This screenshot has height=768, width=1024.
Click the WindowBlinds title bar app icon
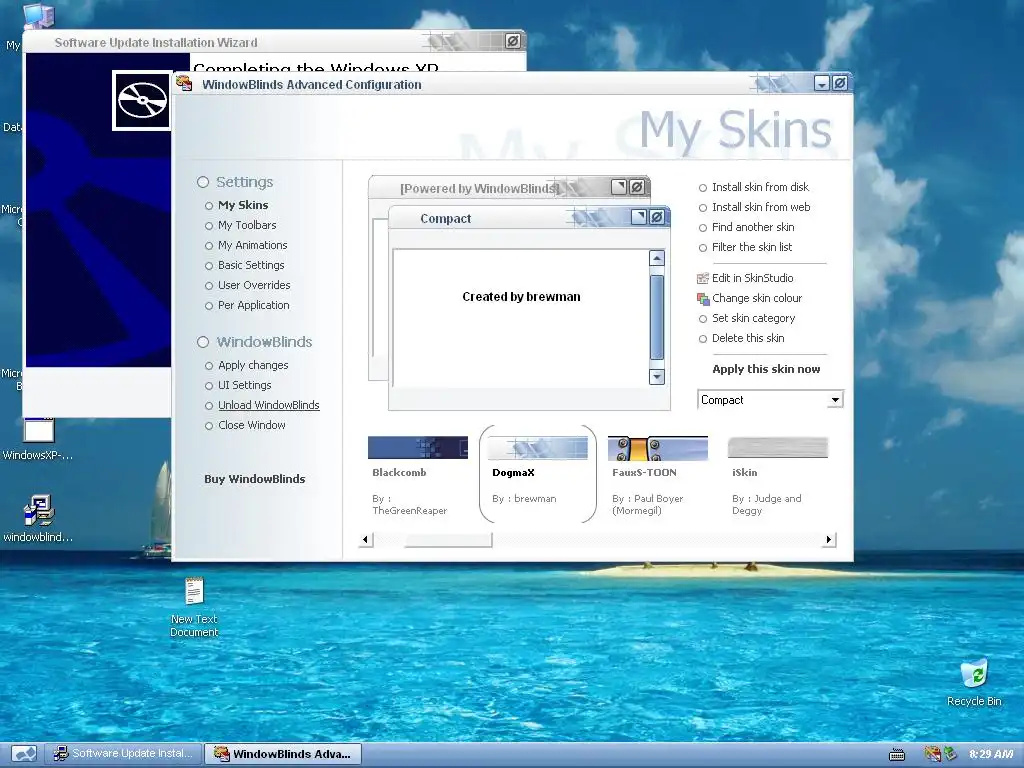click(x=184, y=83)
